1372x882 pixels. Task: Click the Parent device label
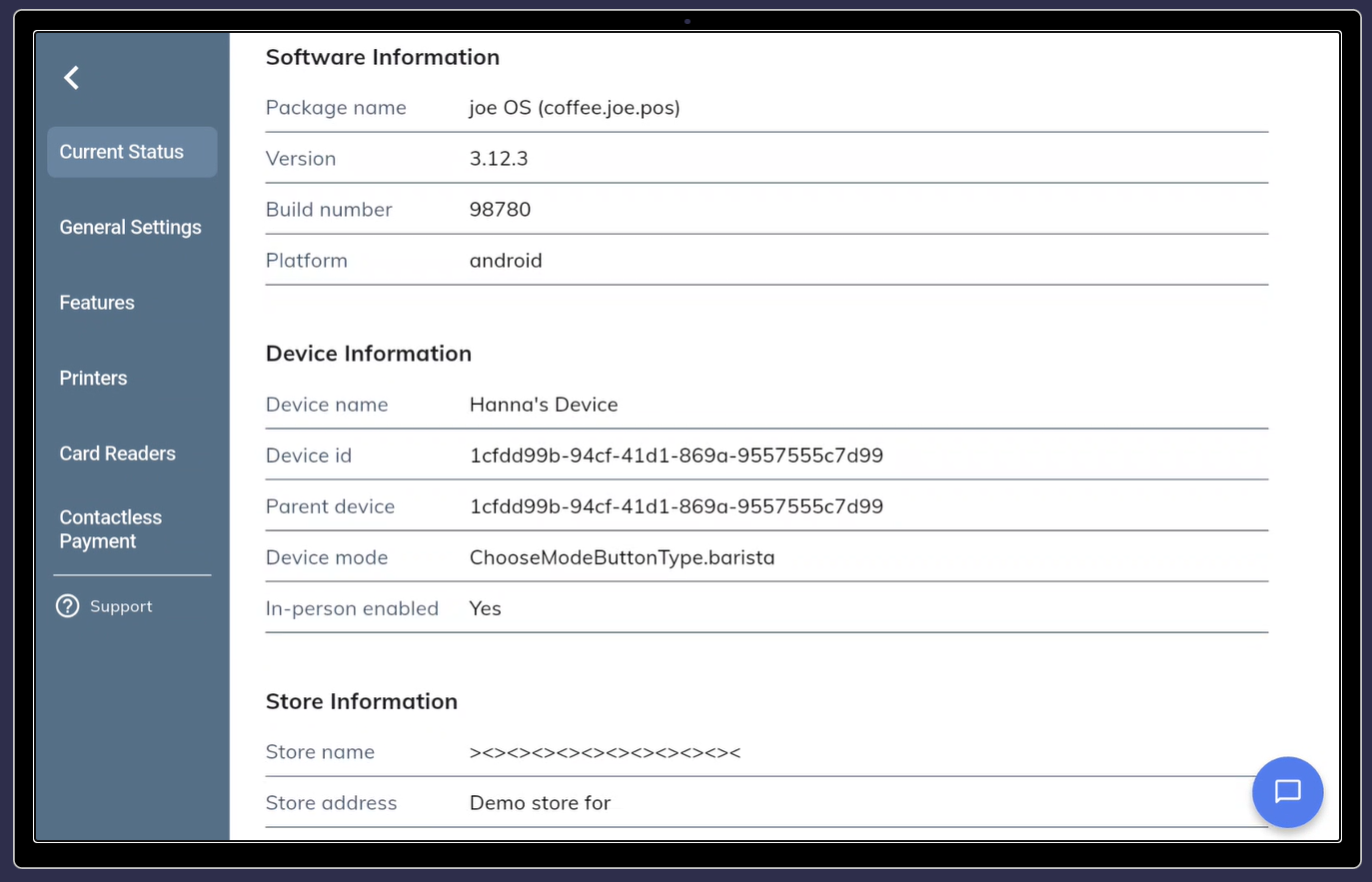click(330, 506)
